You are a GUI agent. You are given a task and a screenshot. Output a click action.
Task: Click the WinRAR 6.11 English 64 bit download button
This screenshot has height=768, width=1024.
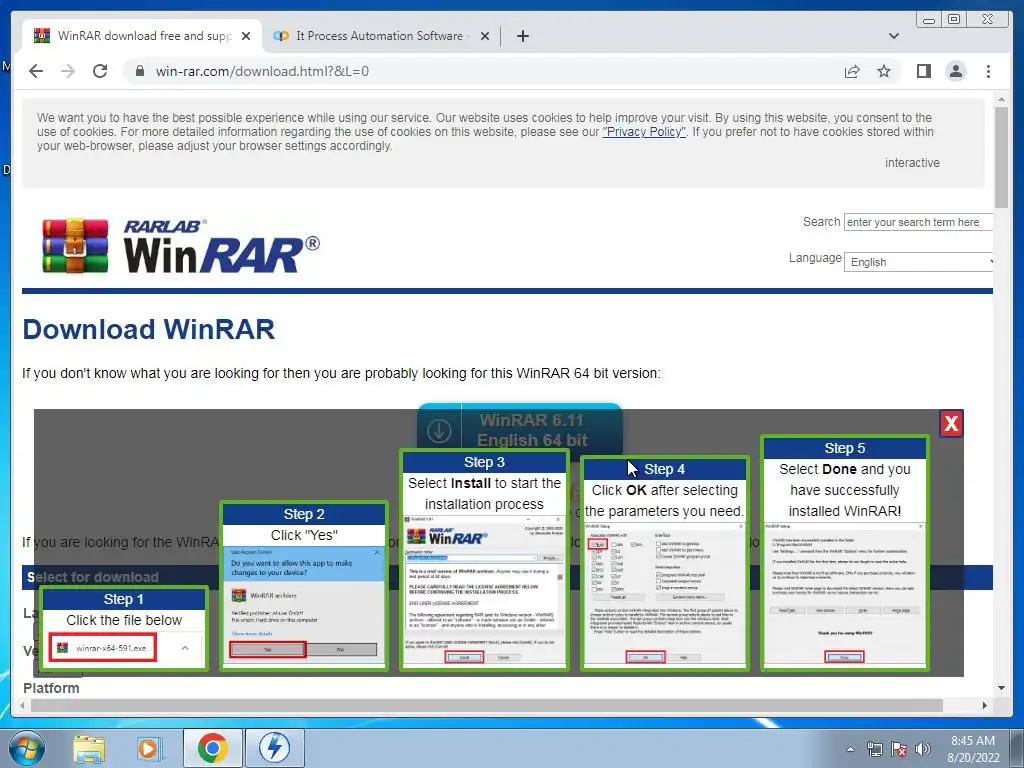519,429
